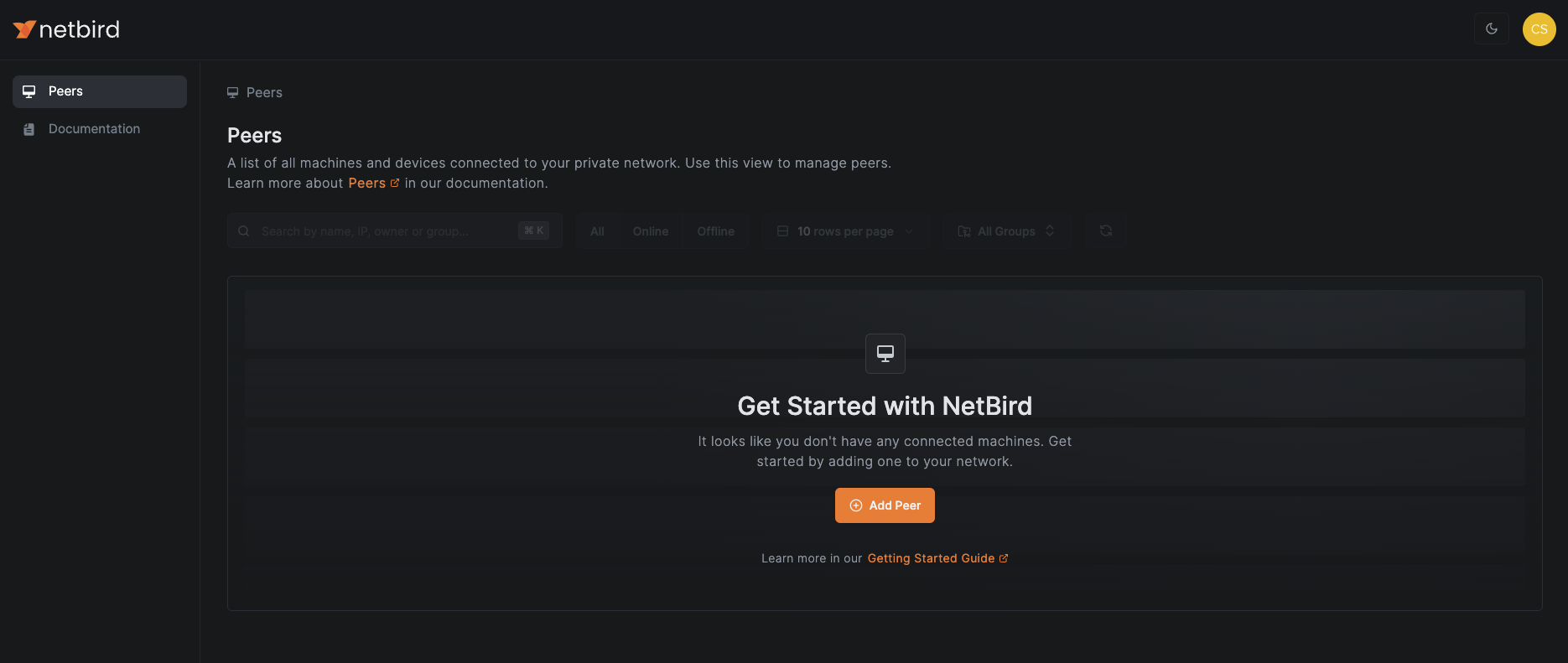Open the All Groups dropdown

click(x=1006, y=231)
